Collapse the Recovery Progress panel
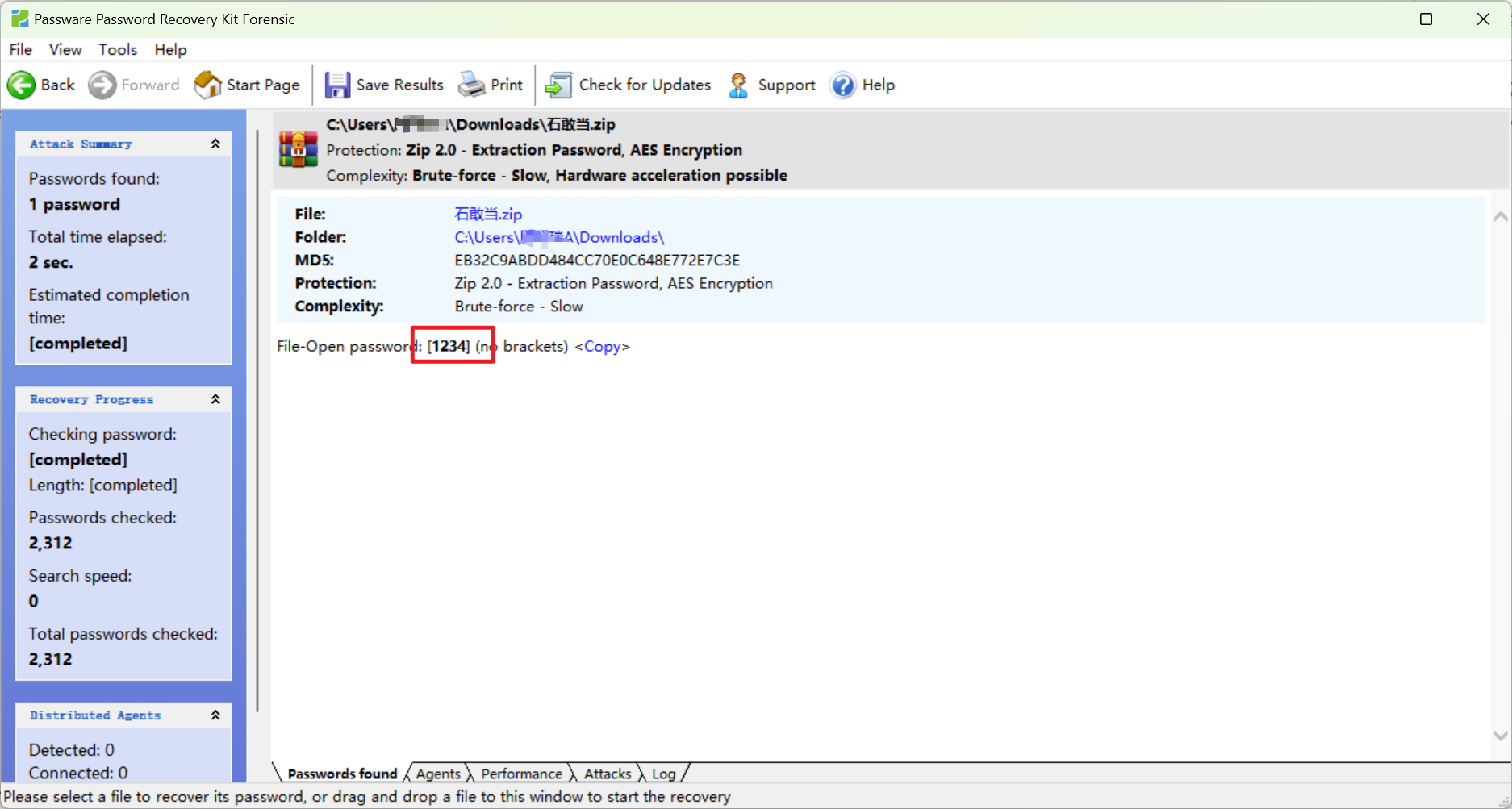 tap(215, 399)
